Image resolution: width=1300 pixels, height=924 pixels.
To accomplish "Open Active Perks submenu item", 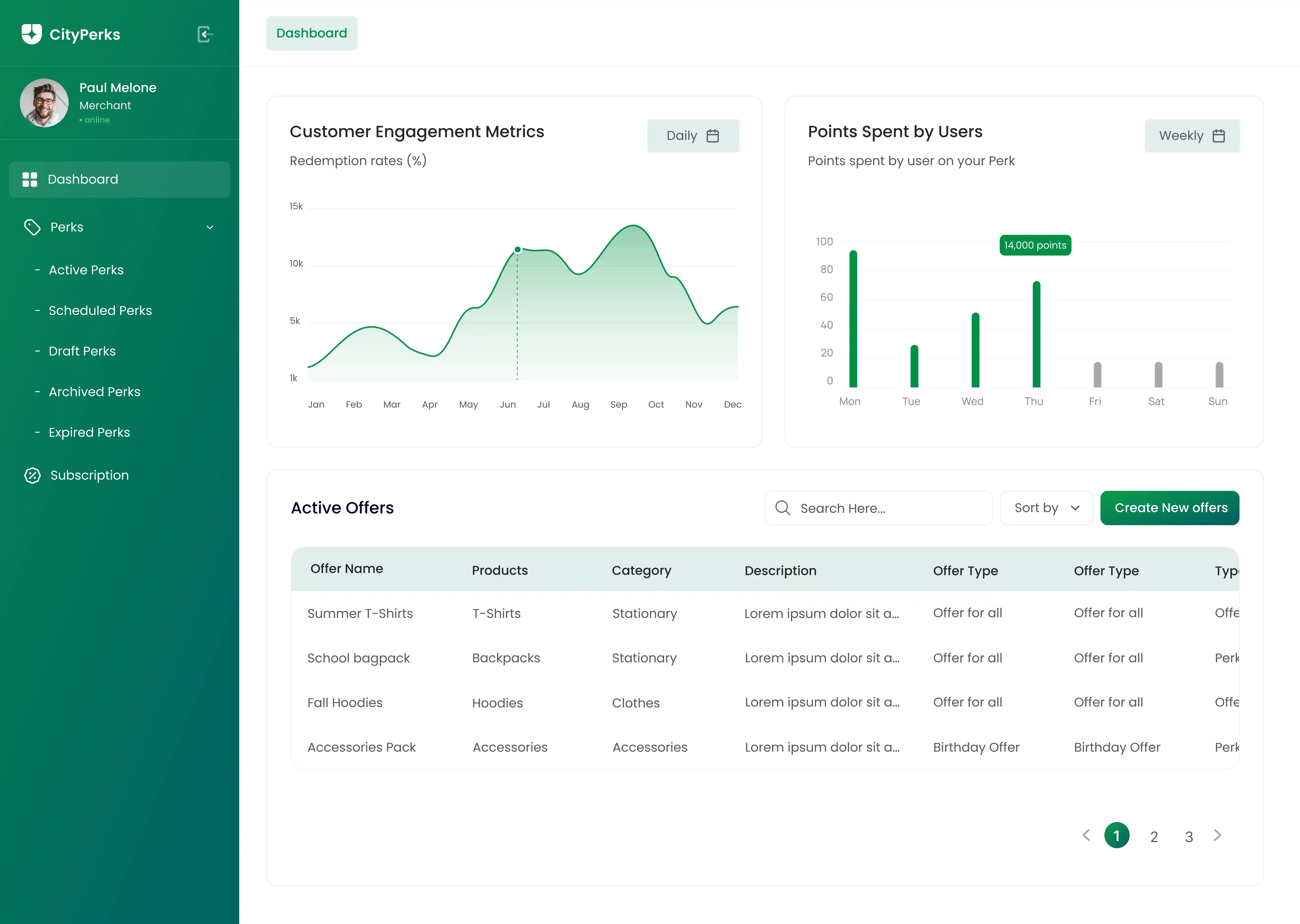I will [86, 270].
